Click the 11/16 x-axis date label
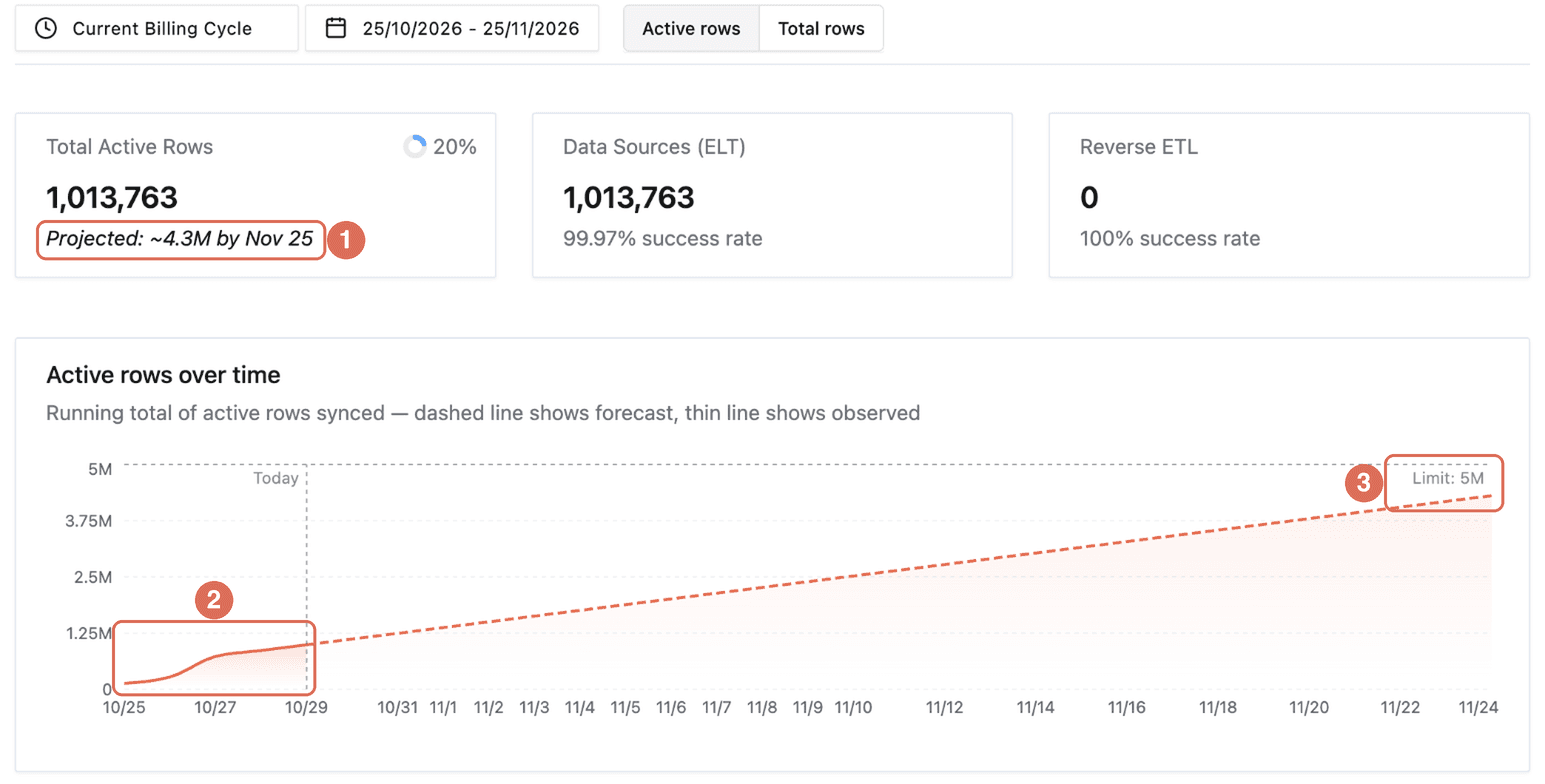Screen dimensions: 1545x784 [x=1127, y=707]
